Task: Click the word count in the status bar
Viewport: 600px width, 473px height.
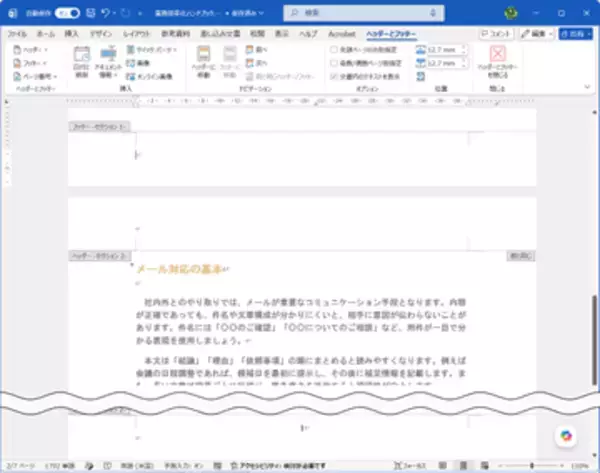Action: coord(60,466)
